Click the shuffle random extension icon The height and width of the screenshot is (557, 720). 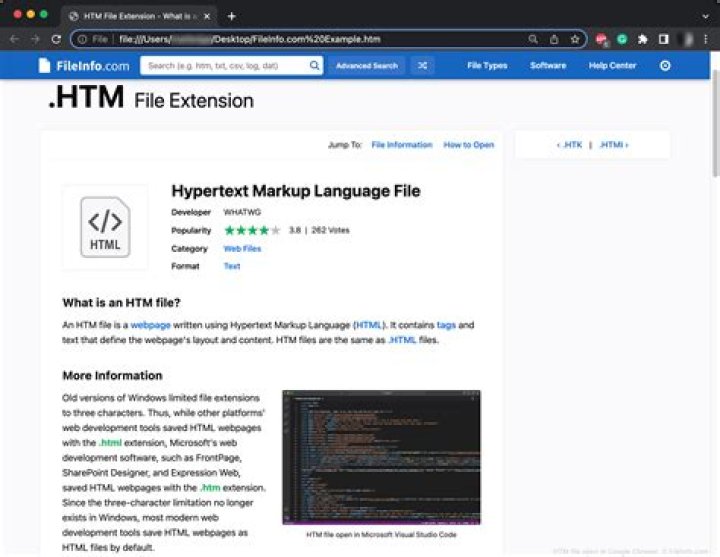[x=423, y=66]
